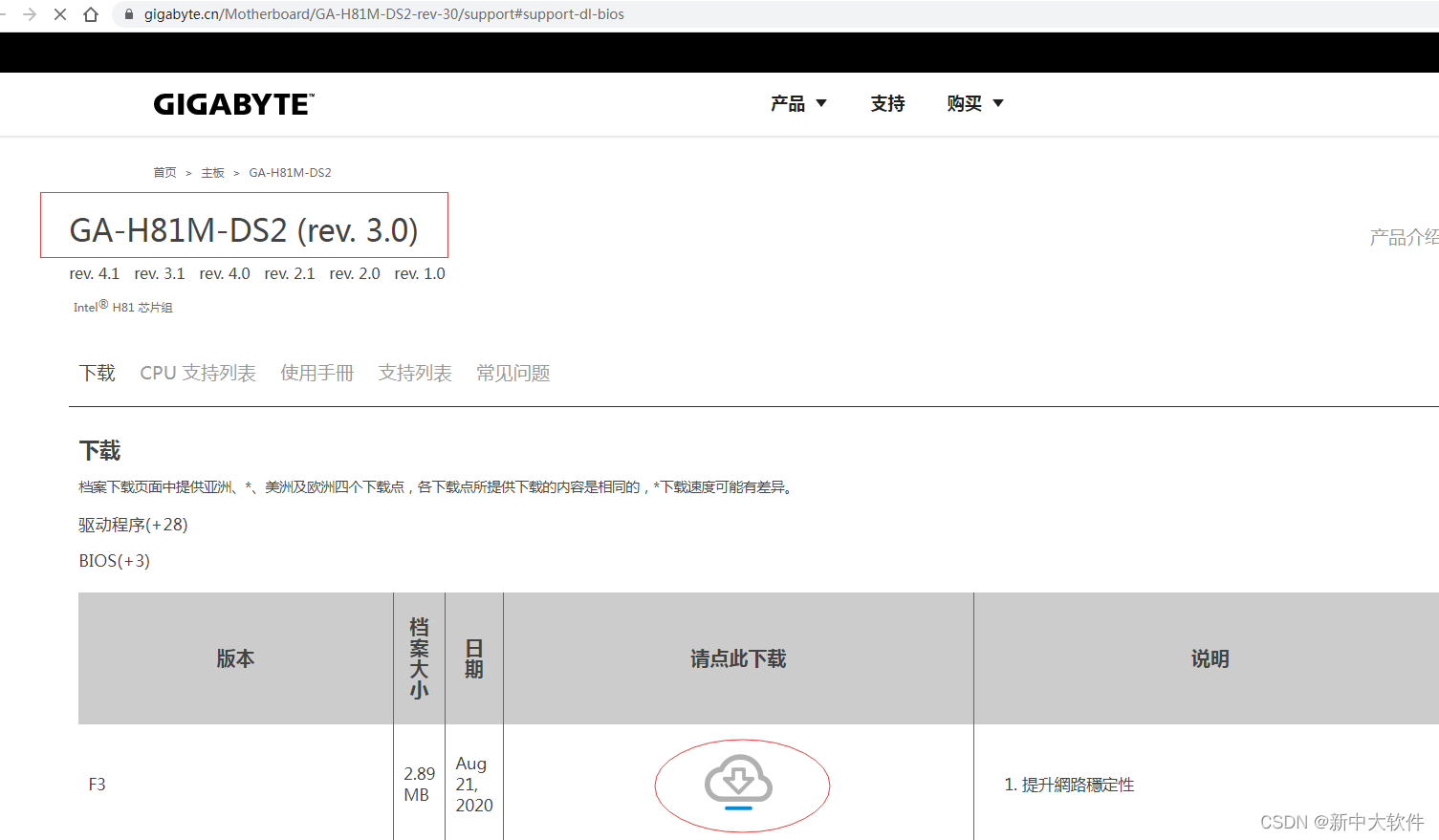Viewport: 1439px width, 840px height.
Task: Switch to rev. 4.1 version
Action: click(x=95, y=273)
